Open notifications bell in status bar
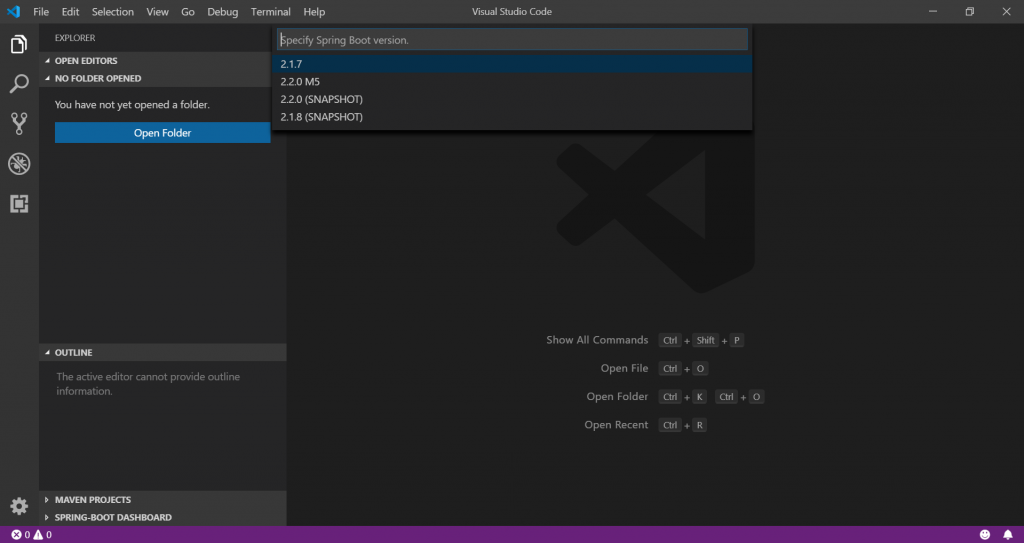This screenshot has width=1024, height=543. pyautogui.click(x=1008, y=535)
